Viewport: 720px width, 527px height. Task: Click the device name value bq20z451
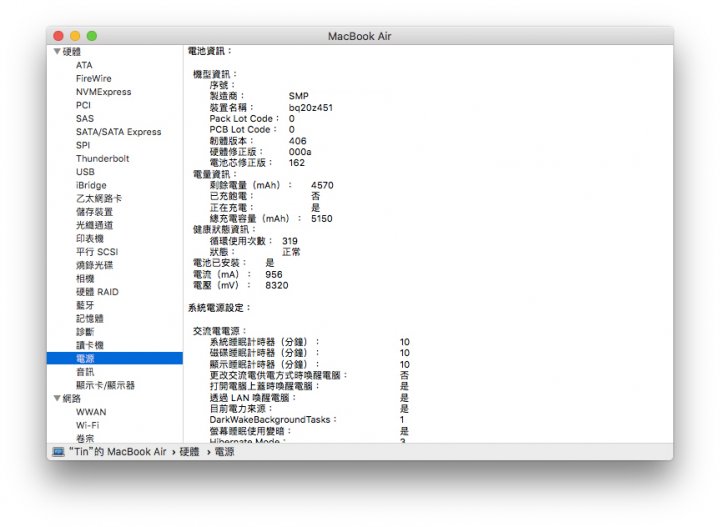click(310, 107)
